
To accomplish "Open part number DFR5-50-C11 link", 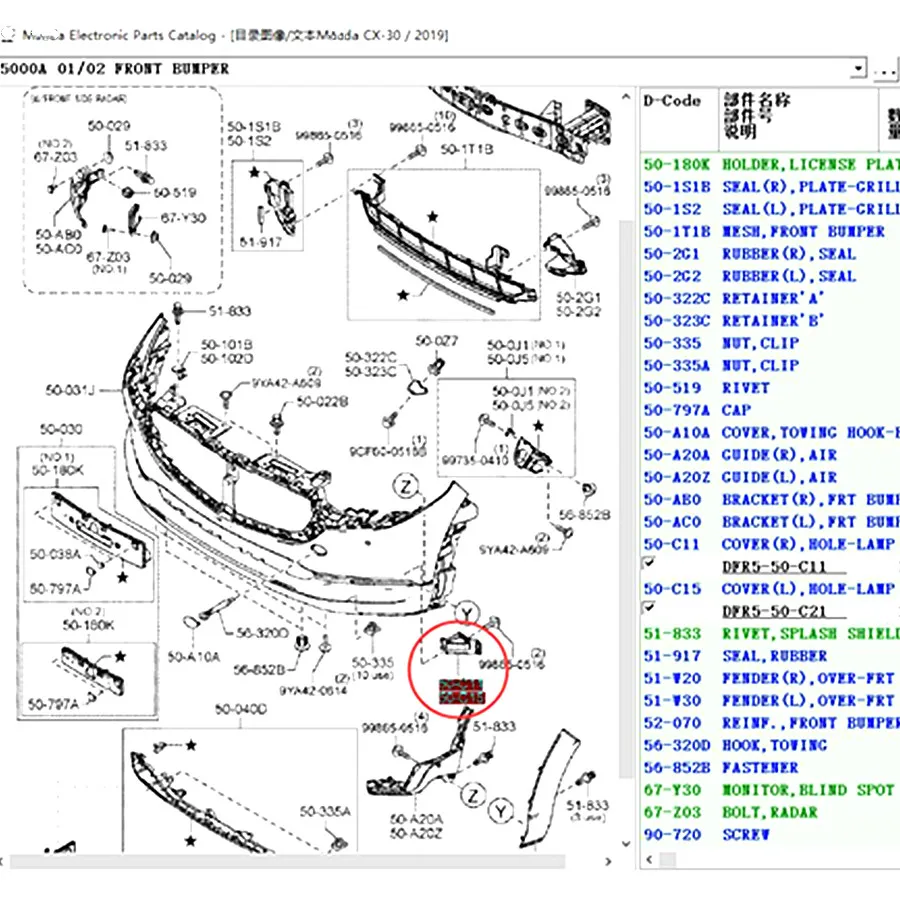I will (x=774, y=567).
